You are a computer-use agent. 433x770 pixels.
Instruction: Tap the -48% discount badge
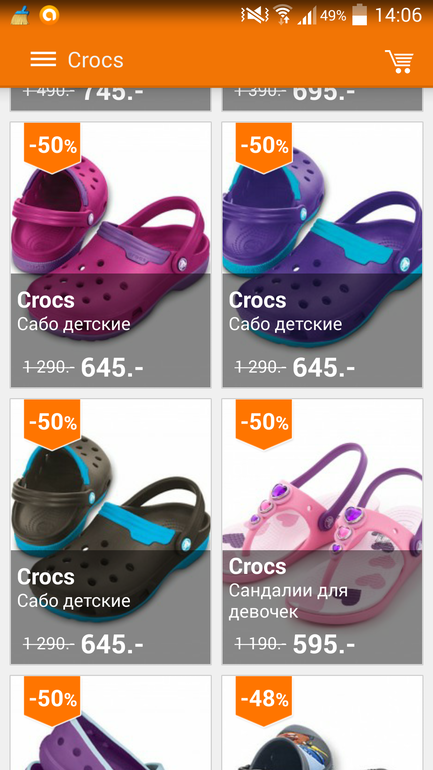[x=264, y=700]
